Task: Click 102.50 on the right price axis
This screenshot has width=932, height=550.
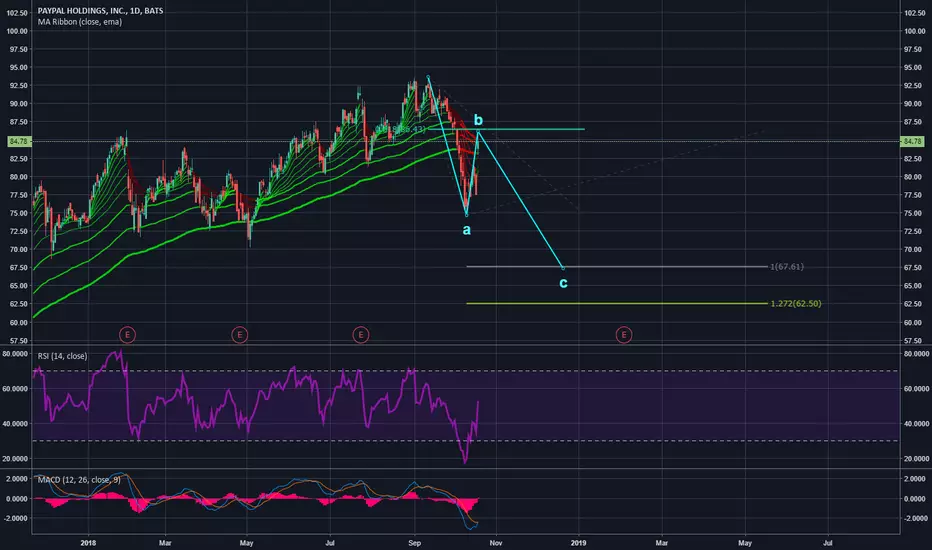Action: click(914, 12)
